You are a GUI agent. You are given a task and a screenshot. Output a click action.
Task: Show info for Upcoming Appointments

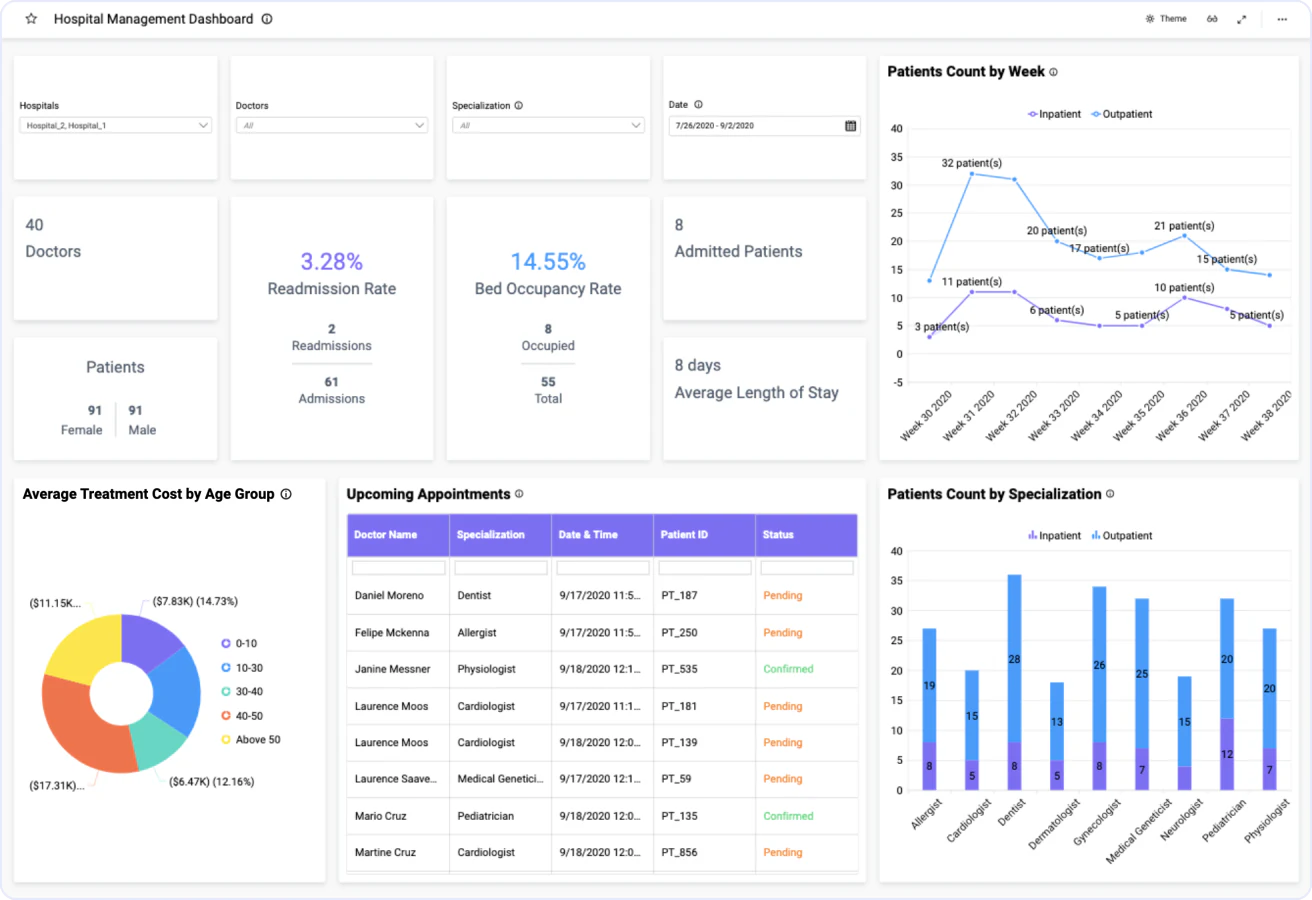(519, 494)
